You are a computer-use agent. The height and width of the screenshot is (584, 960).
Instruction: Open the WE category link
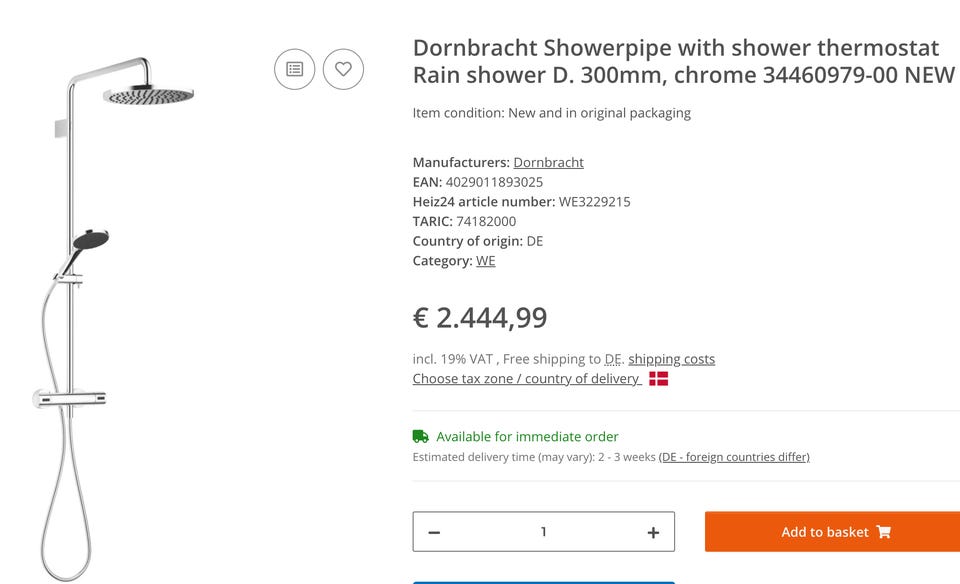coord(485,261)
